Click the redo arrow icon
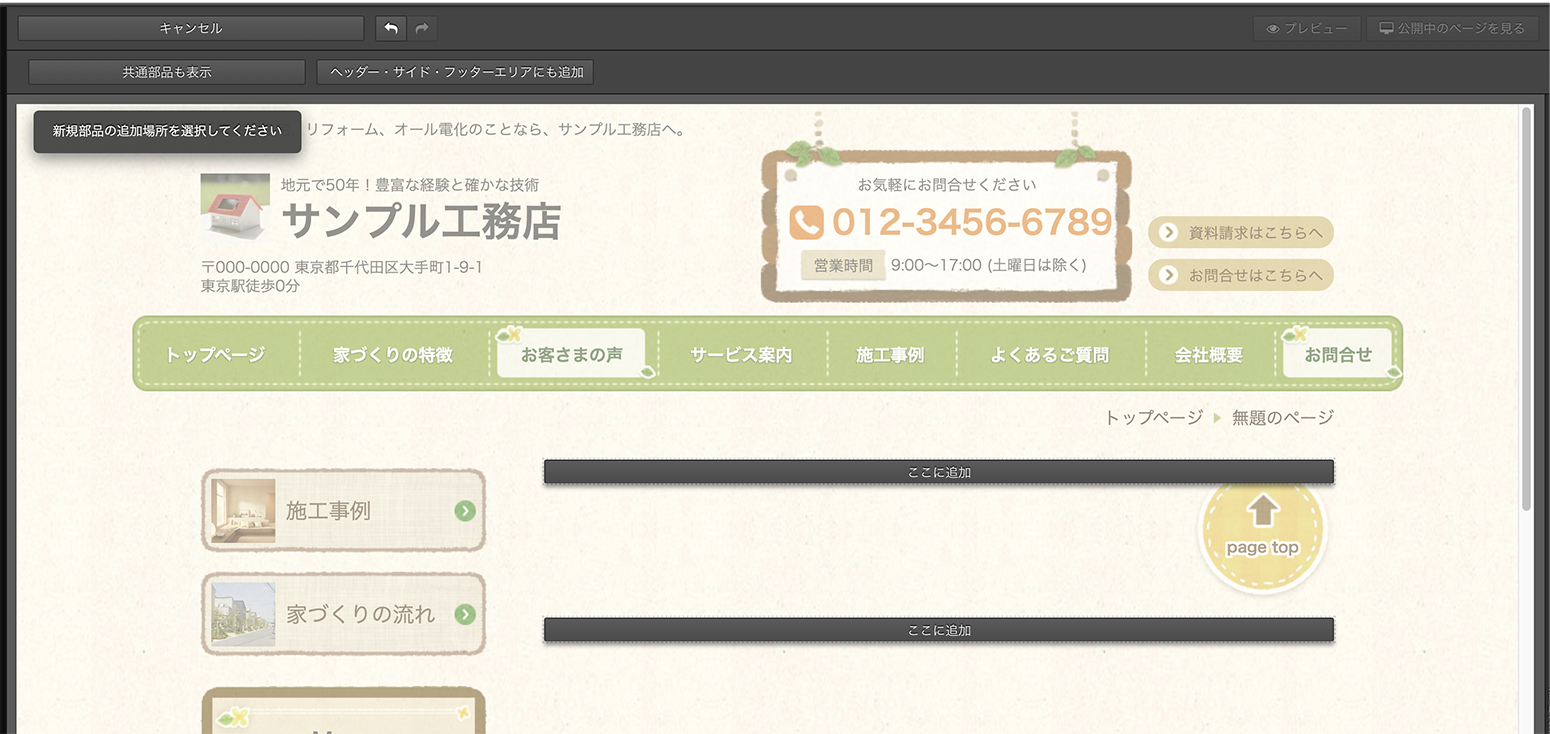This screenshot has height=734, width=1550. click(x=422, y=29)
